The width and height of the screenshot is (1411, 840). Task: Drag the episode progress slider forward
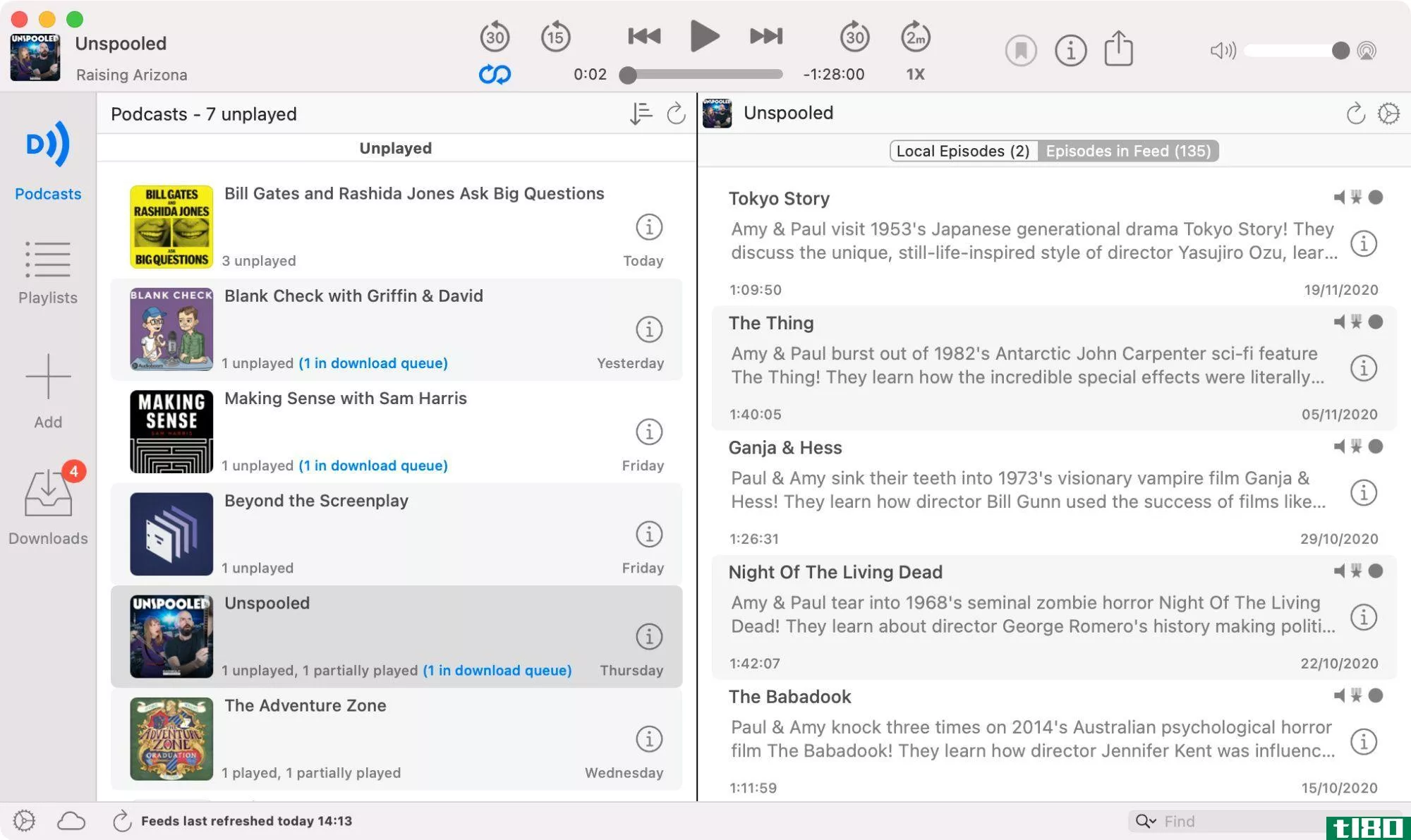627,73
